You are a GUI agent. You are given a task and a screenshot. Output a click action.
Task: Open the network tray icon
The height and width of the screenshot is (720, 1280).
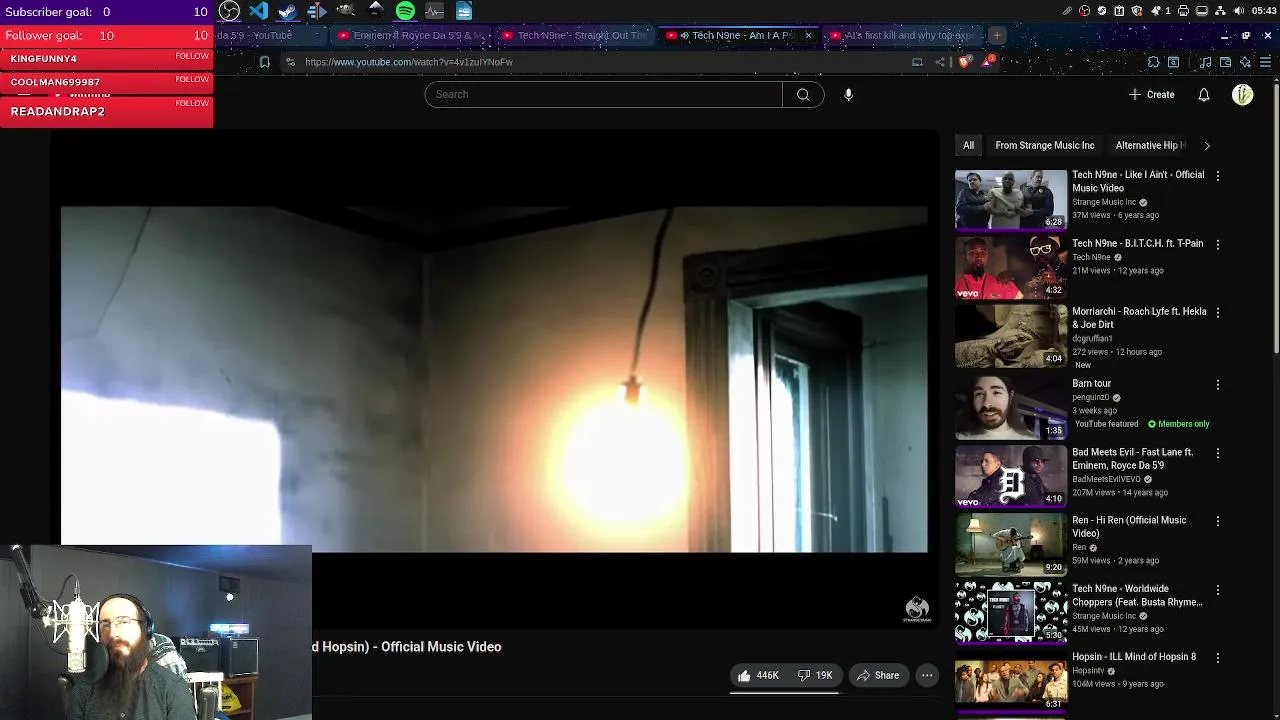[x=1221, y=11]
